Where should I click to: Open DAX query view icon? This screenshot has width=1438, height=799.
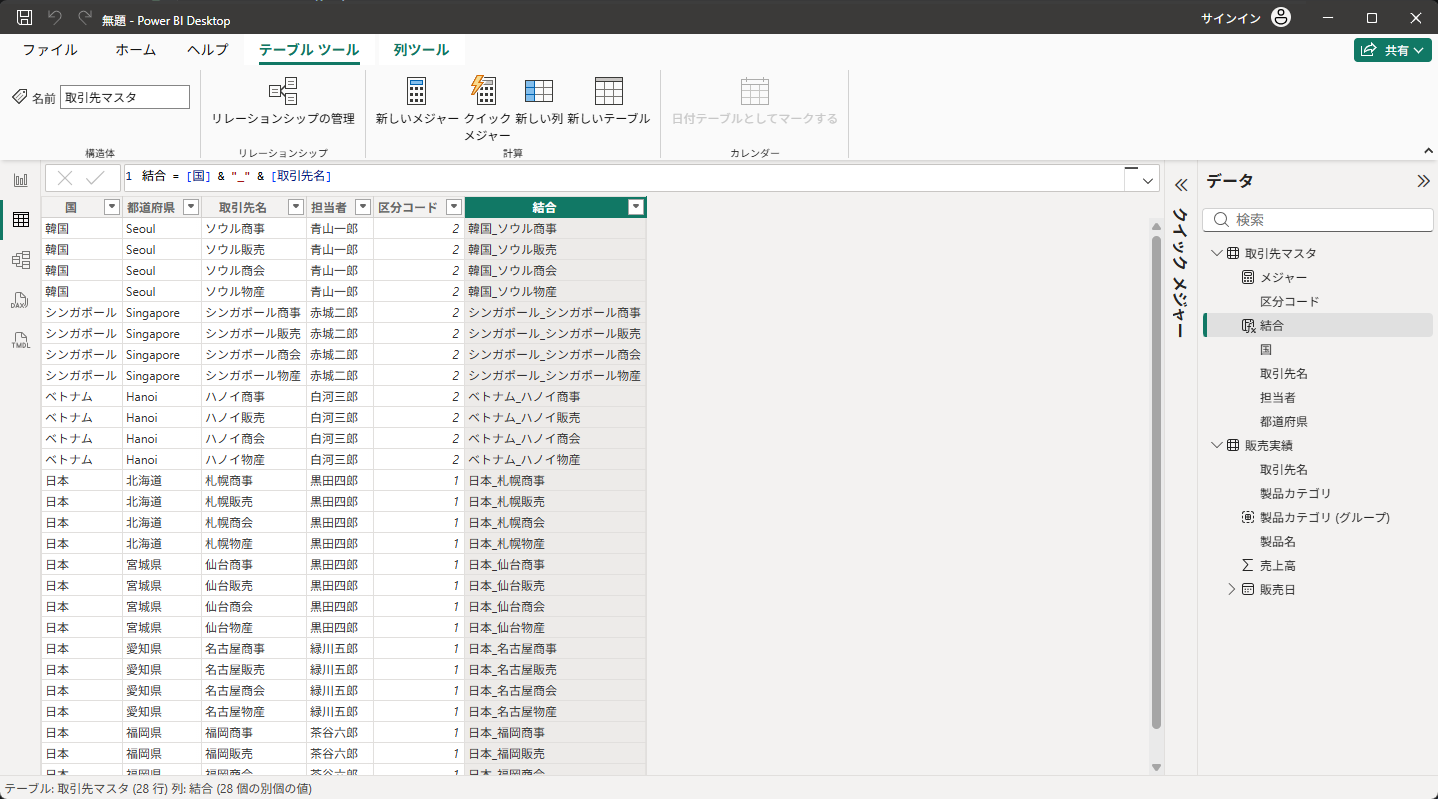click(x=20, y=300)
